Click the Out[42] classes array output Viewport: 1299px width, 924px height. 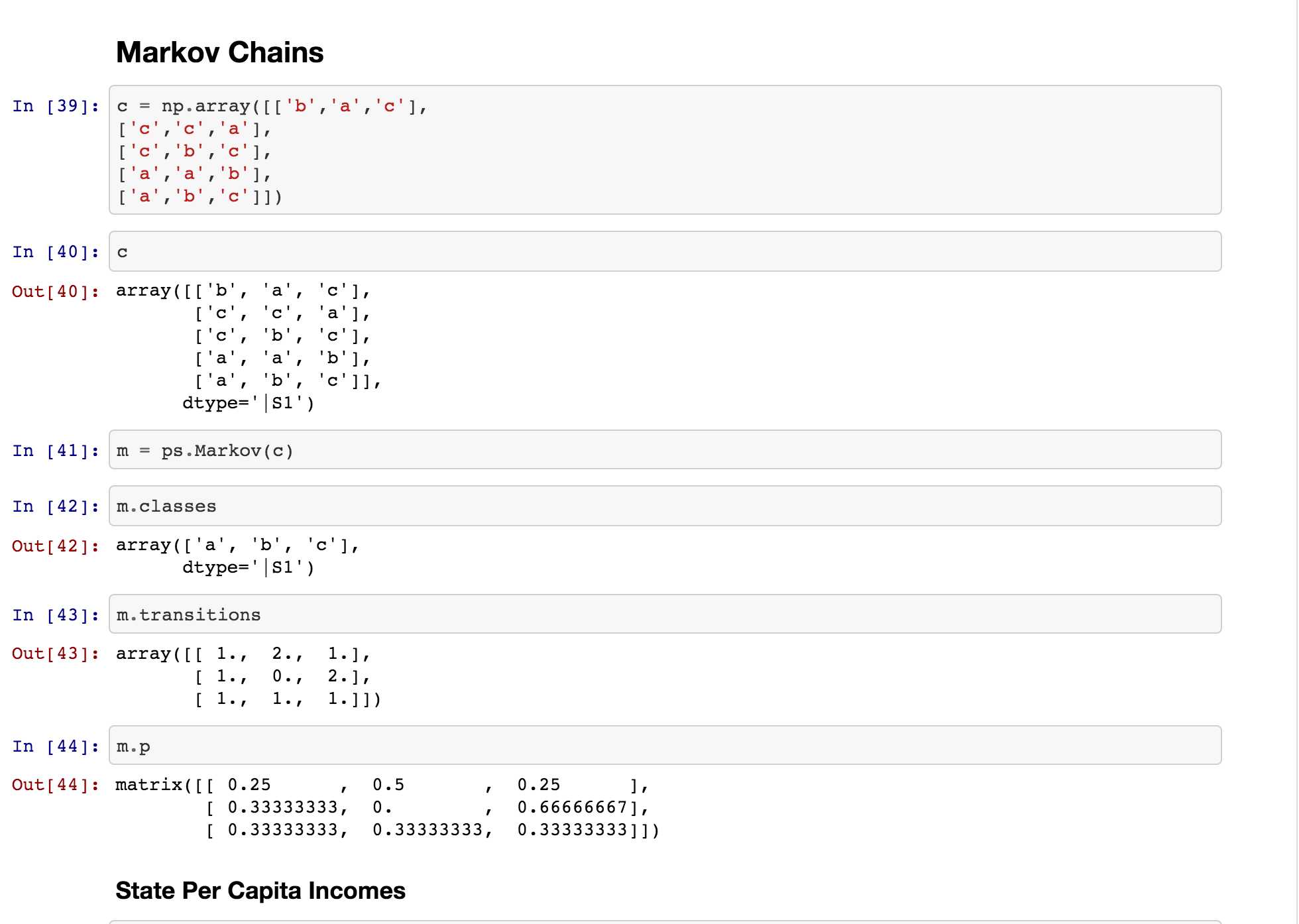(238, 556)
